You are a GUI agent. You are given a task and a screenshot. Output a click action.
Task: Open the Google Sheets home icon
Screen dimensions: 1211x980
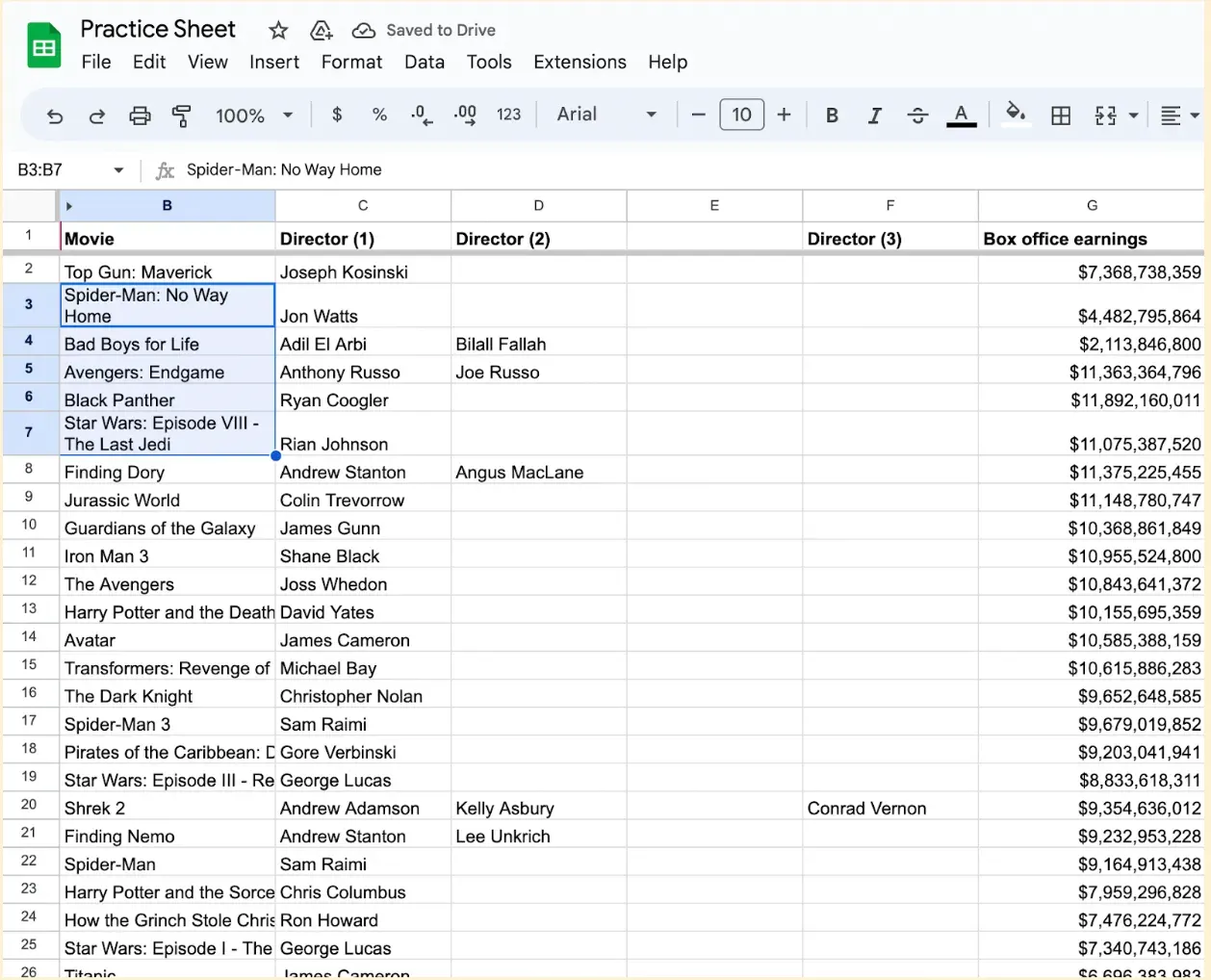[x=44, y=46]
